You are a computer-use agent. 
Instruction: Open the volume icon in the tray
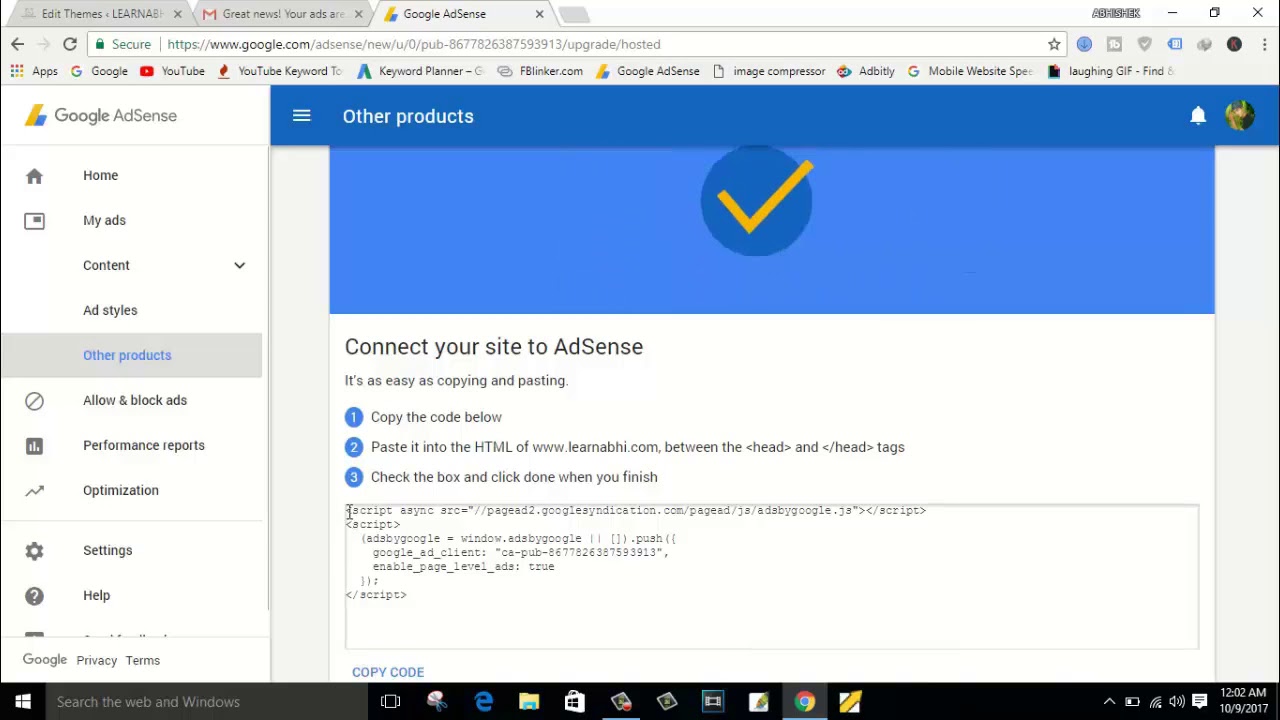coord(1177,702)
